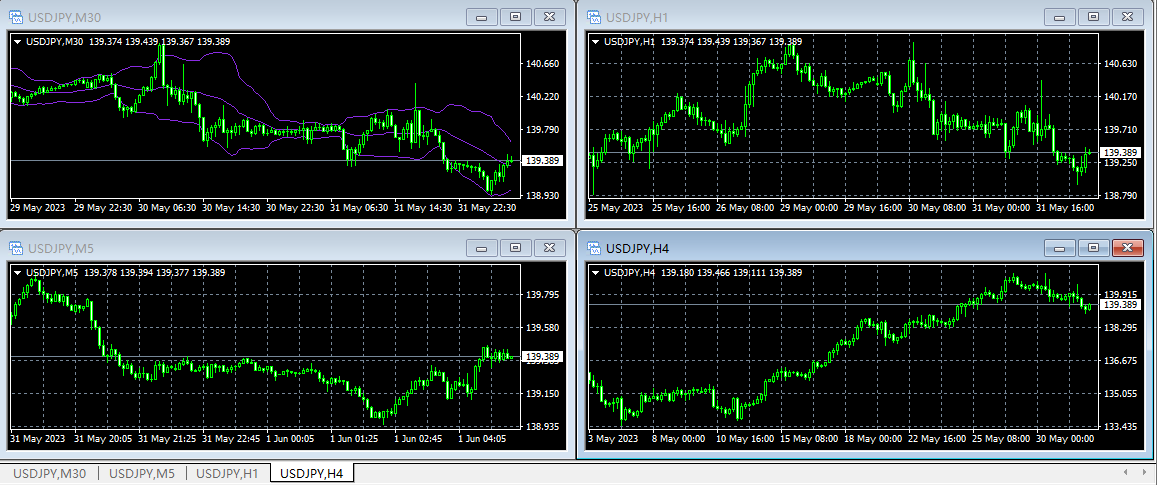The image size is (1157, 485).
Task: Close the active USDJPY,H4 chart window
Action: click(1127, 248)
